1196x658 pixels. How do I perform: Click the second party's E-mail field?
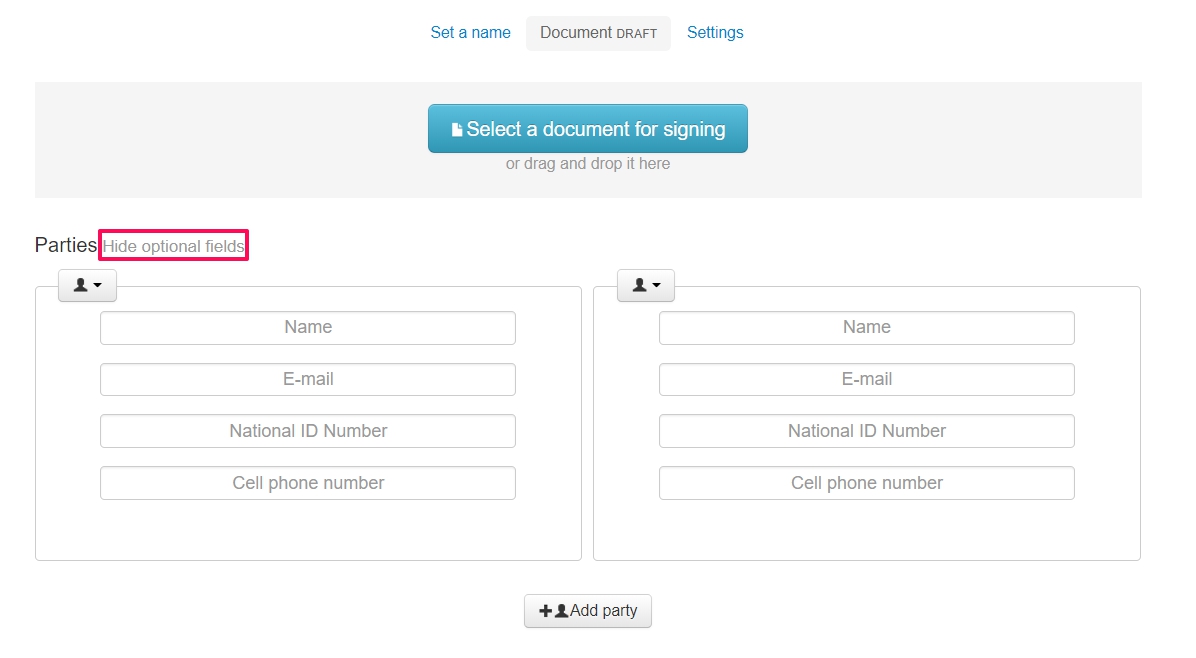(866, 379)
